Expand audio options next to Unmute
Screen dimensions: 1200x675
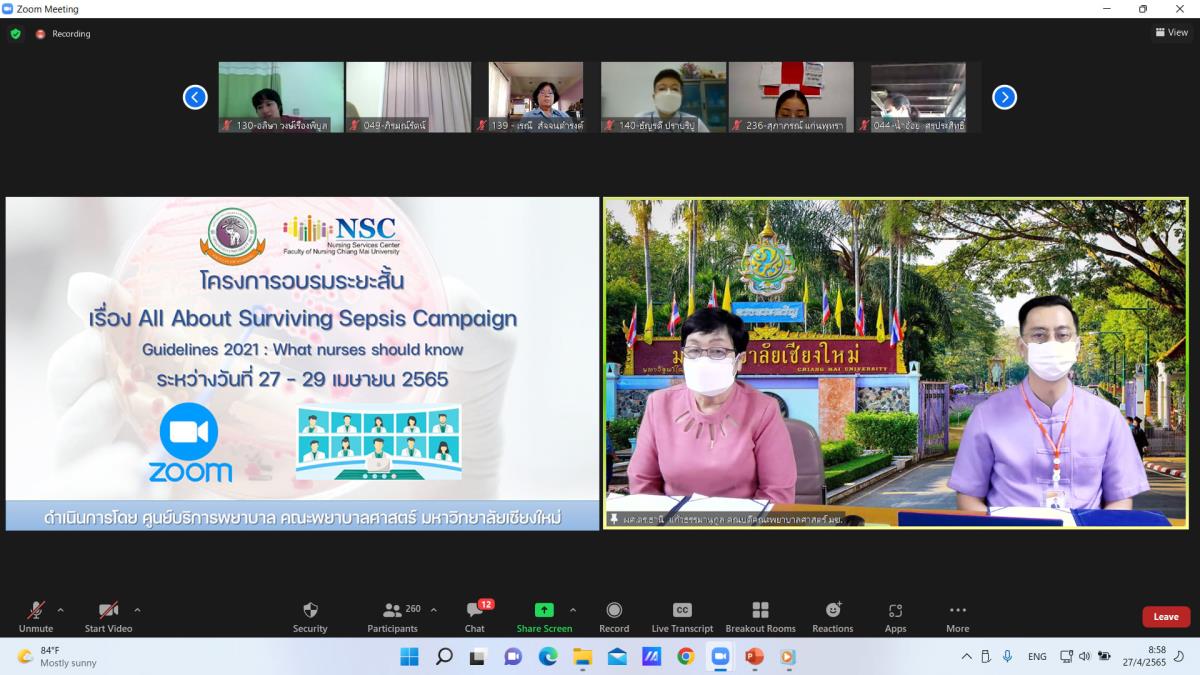point(60,609)
